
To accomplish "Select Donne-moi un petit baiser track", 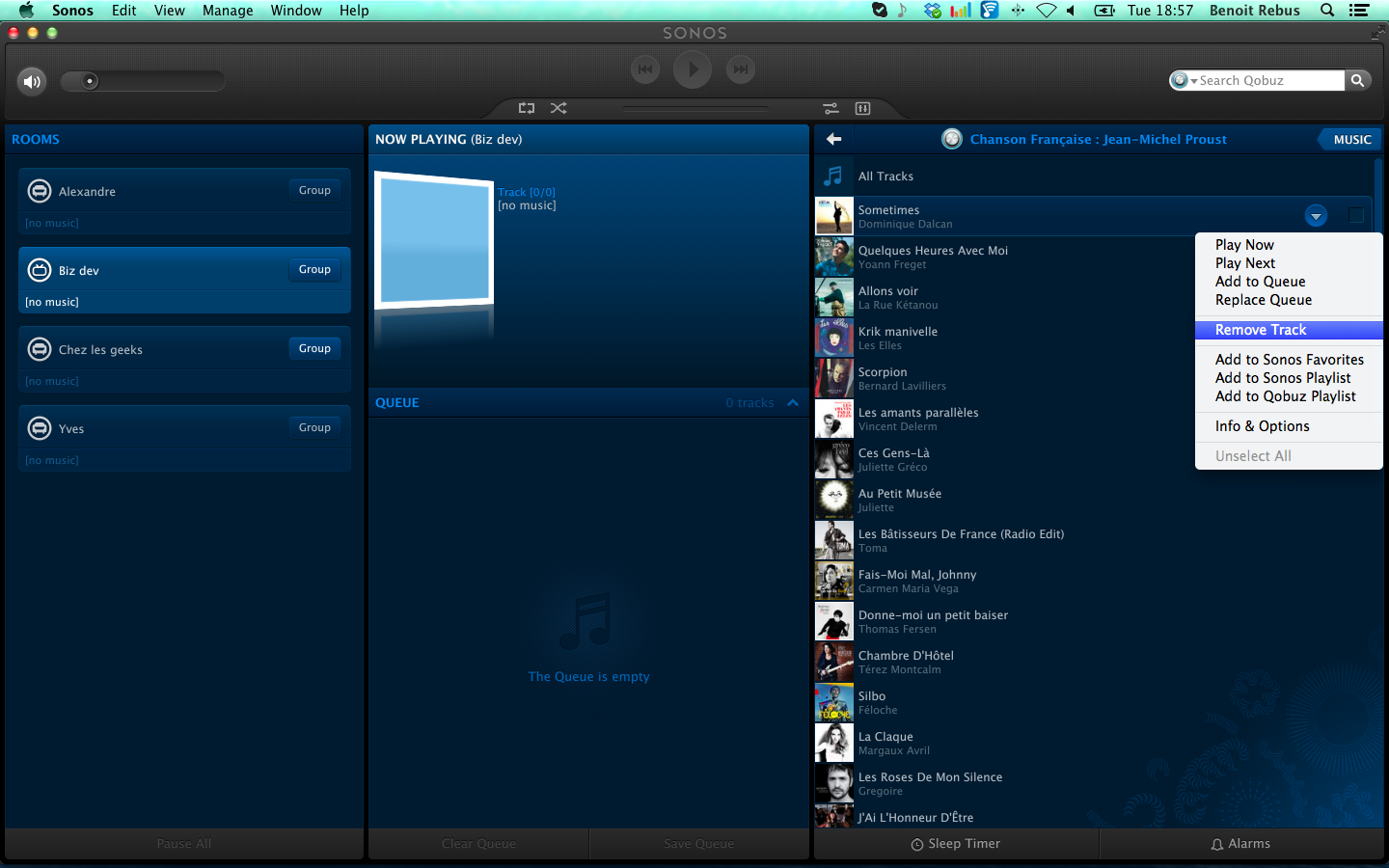I will pos(1095,621).
